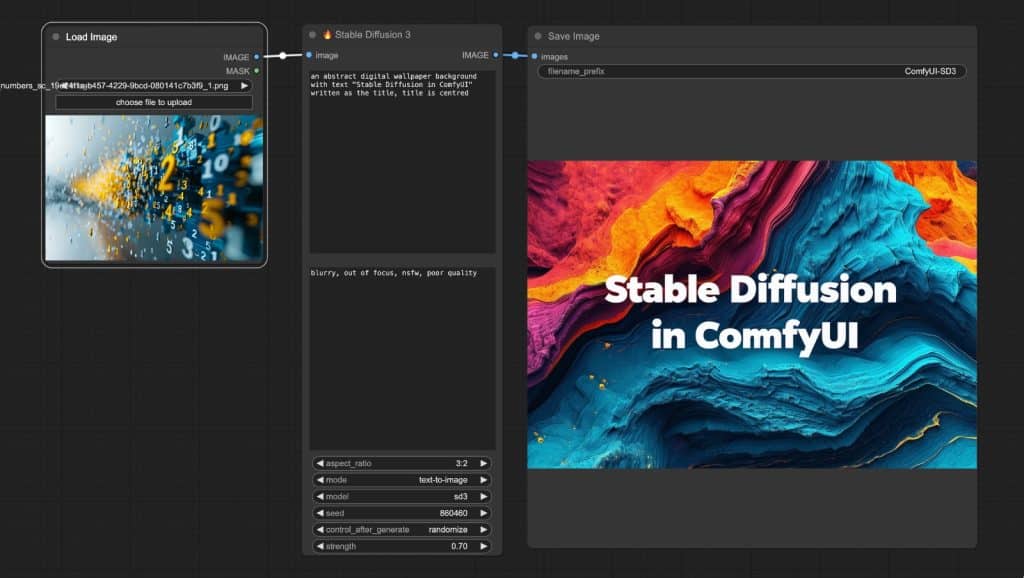Decrease the seed with its left arrow
The image size is (1024, 578).
[x=320, y=513]
